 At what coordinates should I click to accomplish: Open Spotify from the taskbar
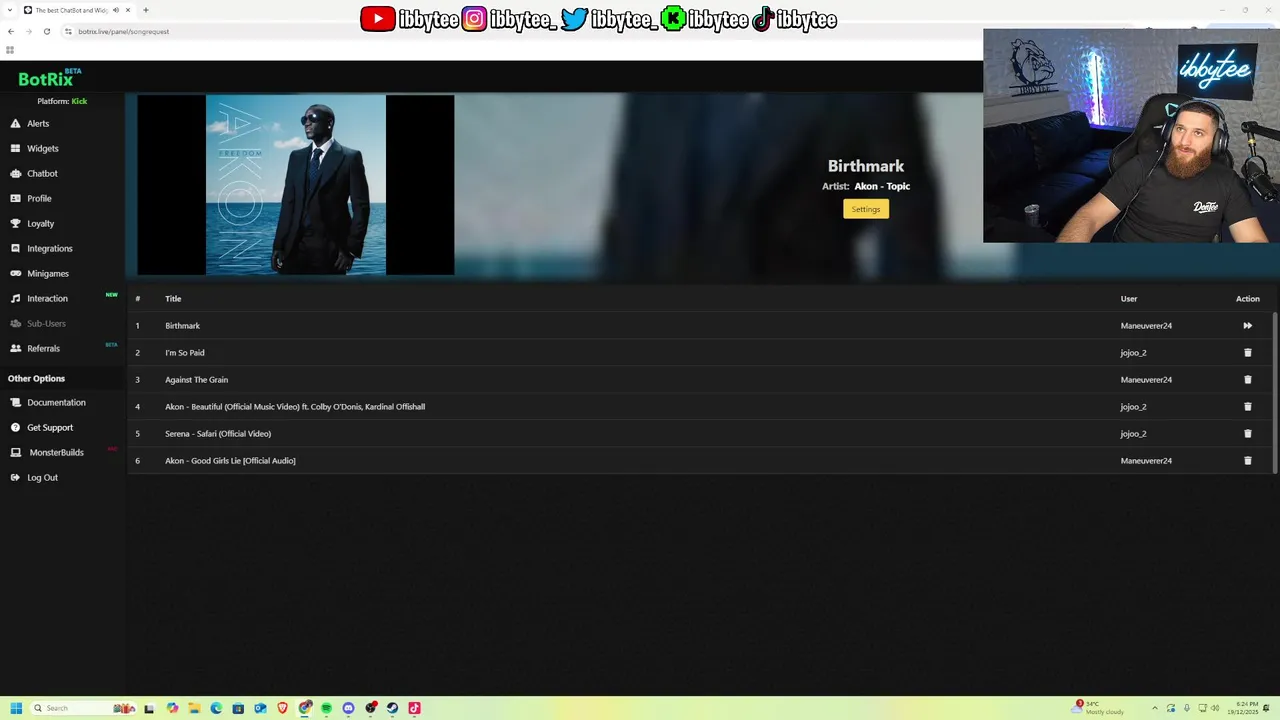(326, 708)
